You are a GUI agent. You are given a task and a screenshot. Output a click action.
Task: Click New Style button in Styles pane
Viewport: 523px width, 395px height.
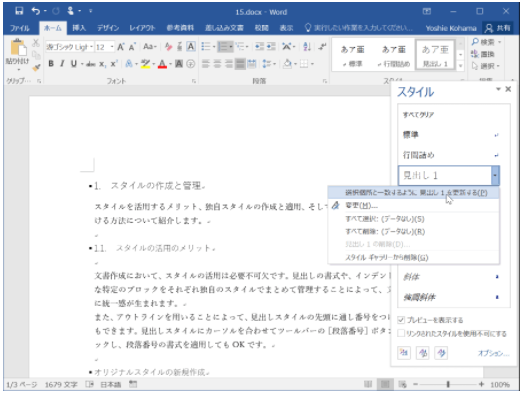tap(404, 353)
